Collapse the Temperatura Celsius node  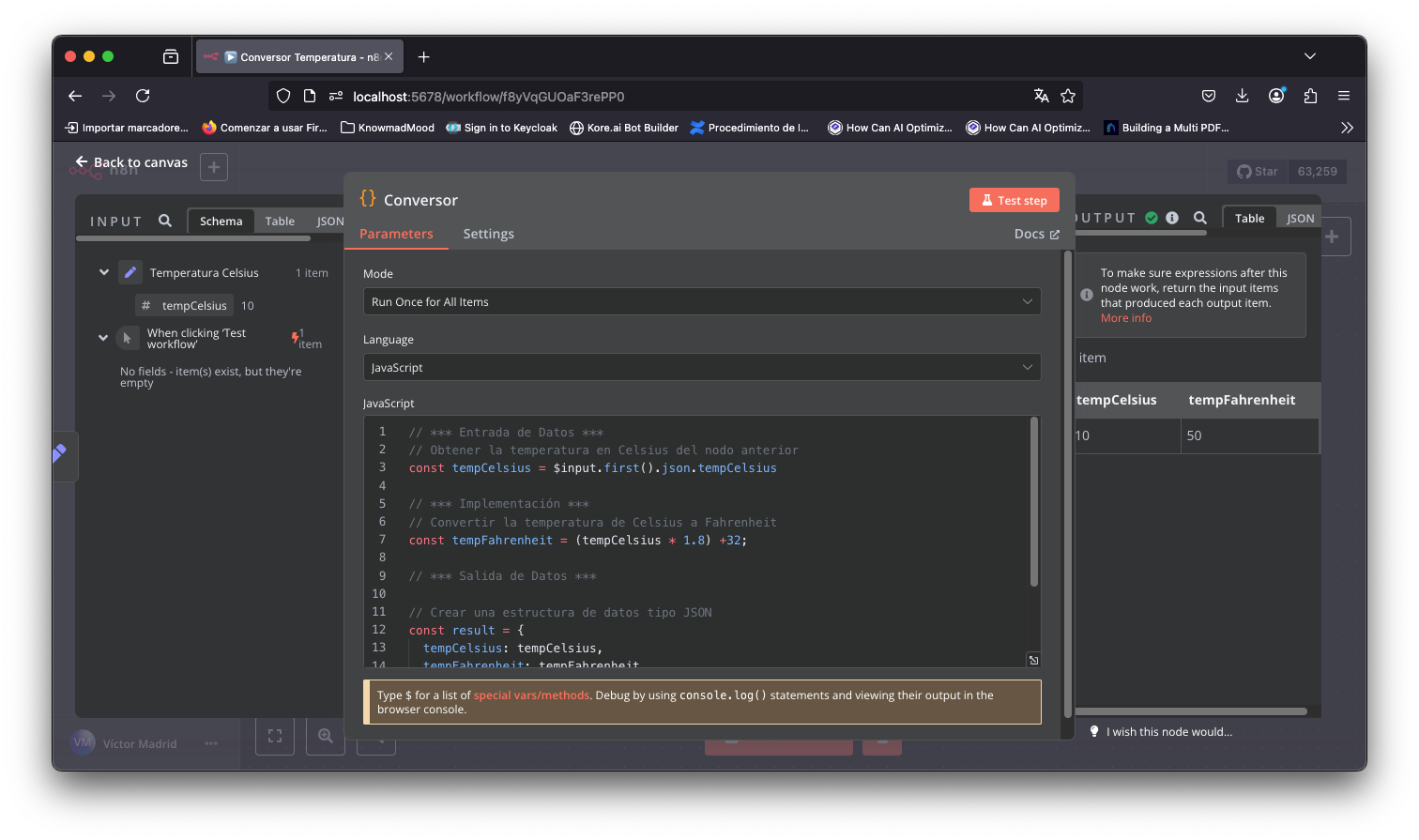click(x=104, y=272)
